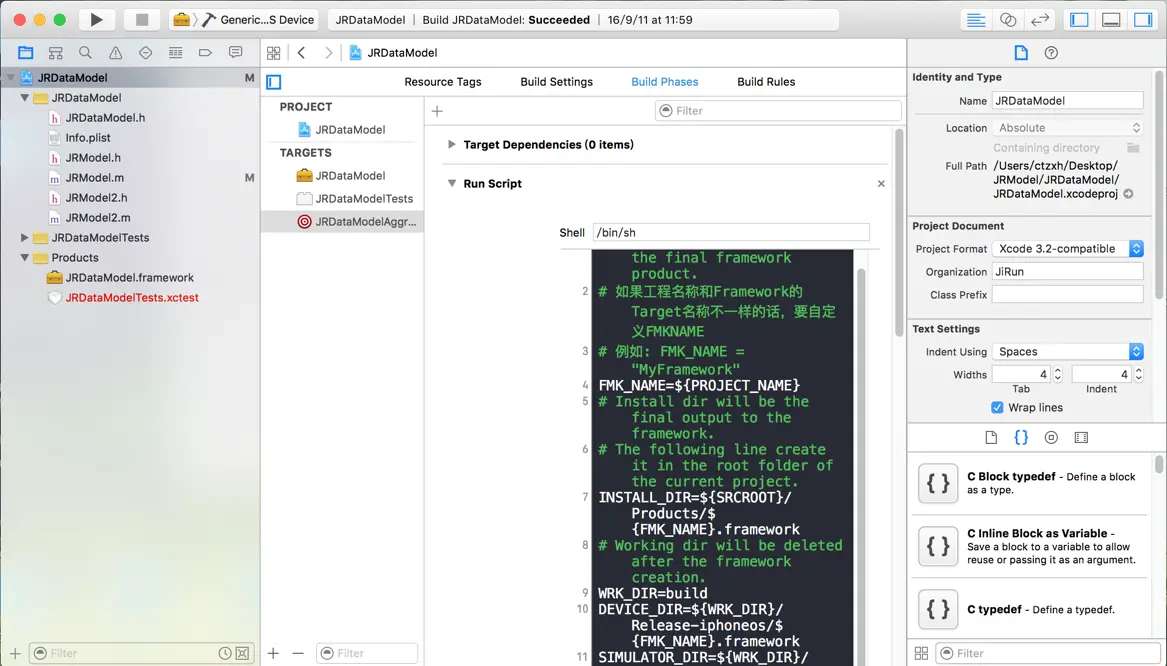Switch to Build Phases tab
The width and height of the screenshot is (1167, 666).
[665, 82]
